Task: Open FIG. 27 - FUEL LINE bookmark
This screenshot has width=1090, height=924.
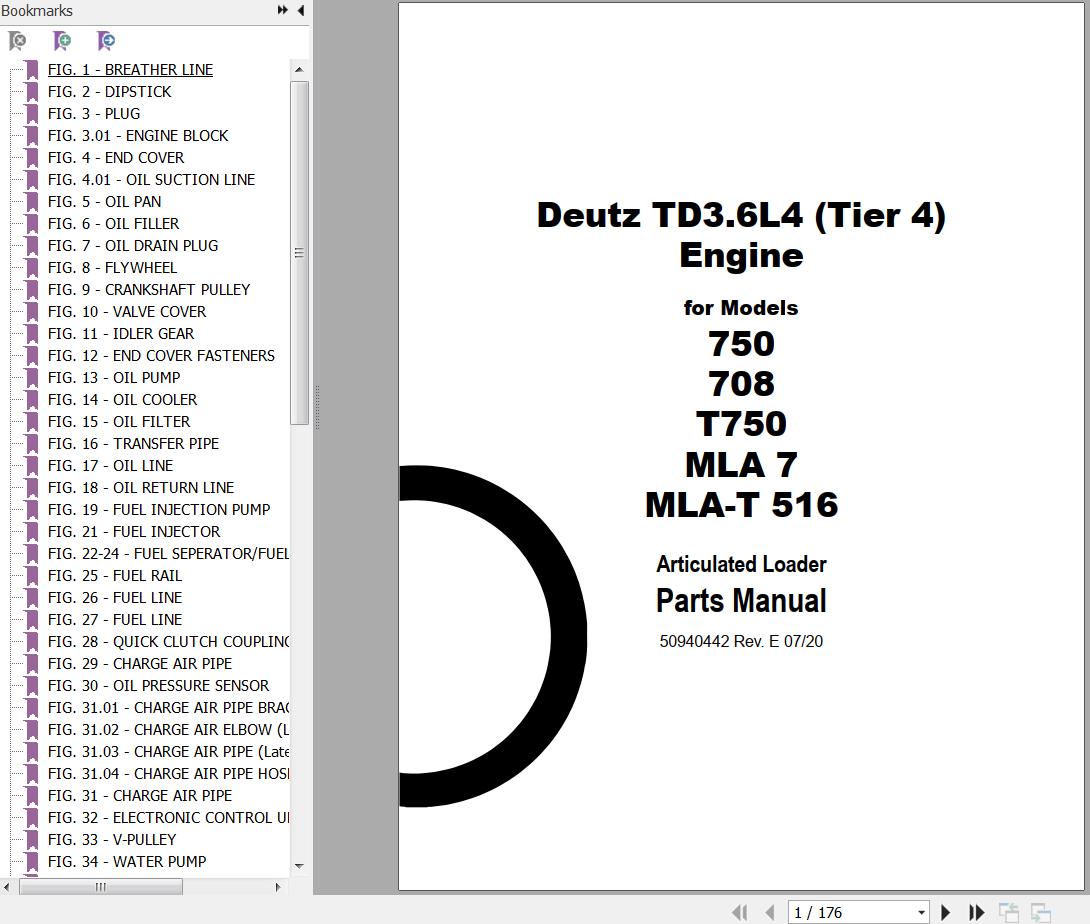Action: [x=115, y=619]
